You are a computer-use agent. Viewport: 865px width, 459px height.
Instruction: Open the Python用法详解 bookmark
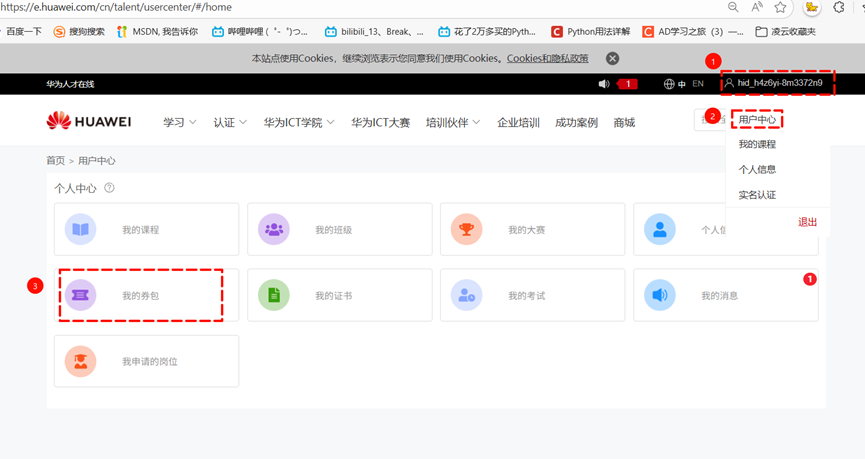591,31
